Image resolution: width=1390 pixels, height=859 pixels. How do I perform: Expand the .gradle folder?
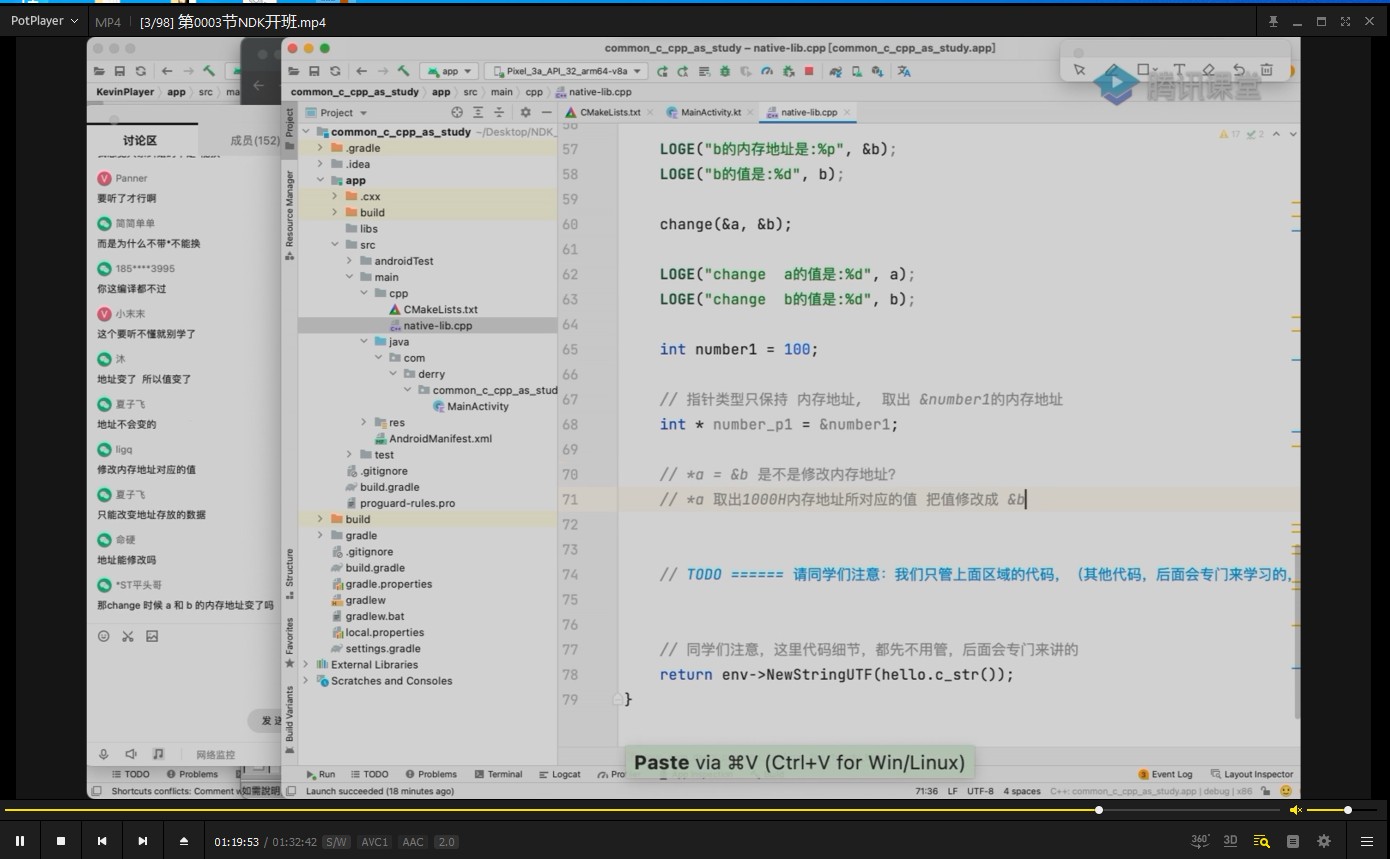click(x=321, y=148)
